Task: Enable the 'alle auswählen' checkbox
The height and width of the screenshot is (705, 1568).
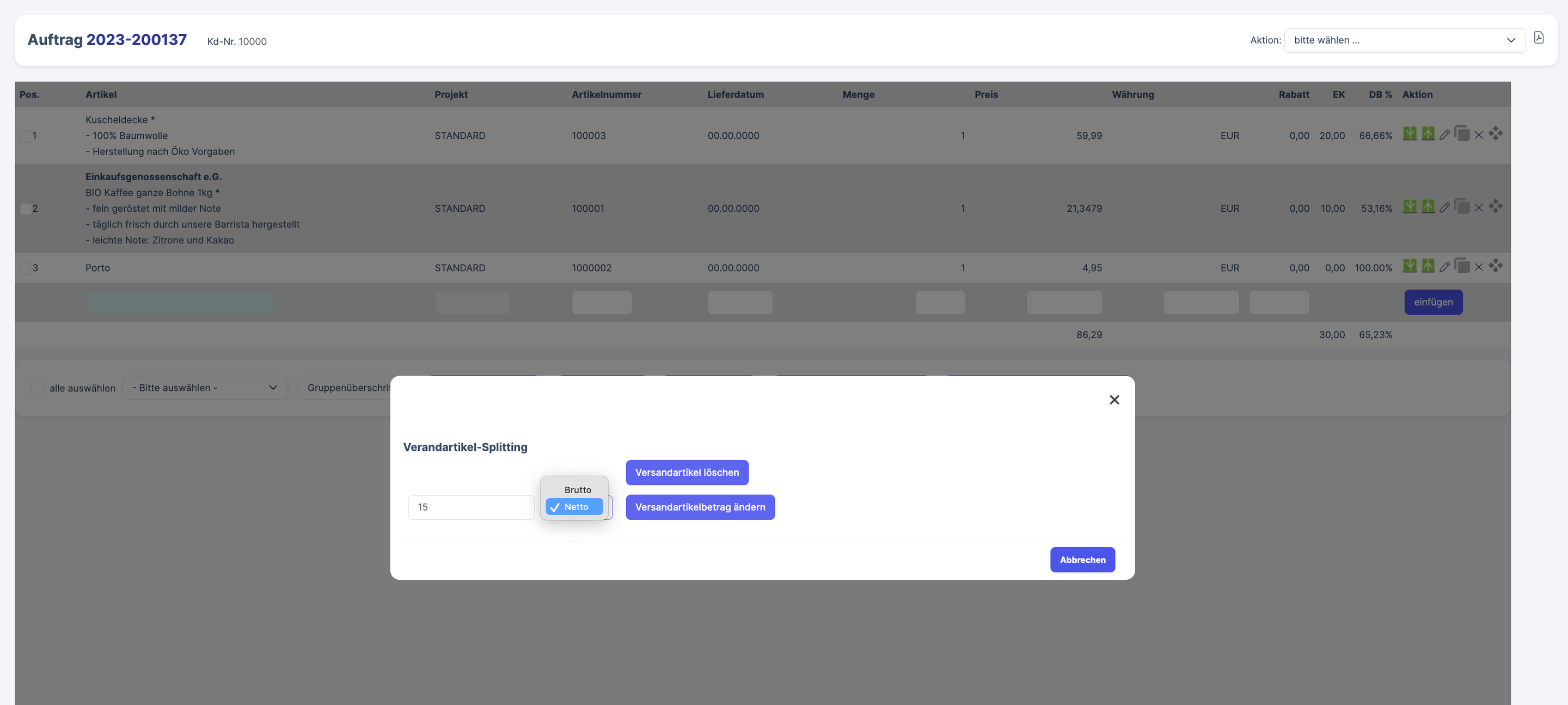Action: point(37,388)
